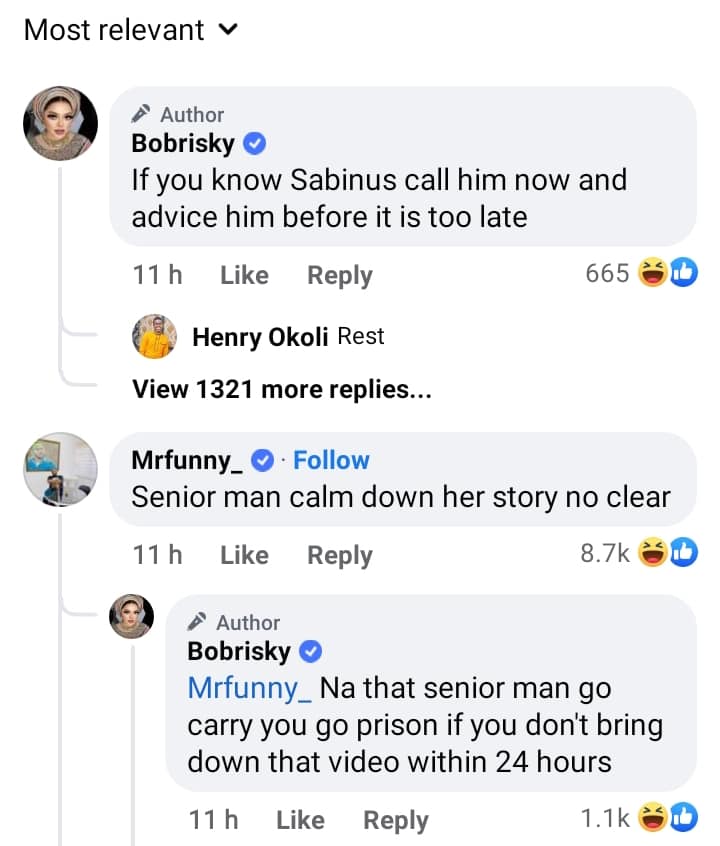Follow Mrfunny_
The width and height of the screenshot is (720, 846).
pyautogui.click(x=331, y=460)
